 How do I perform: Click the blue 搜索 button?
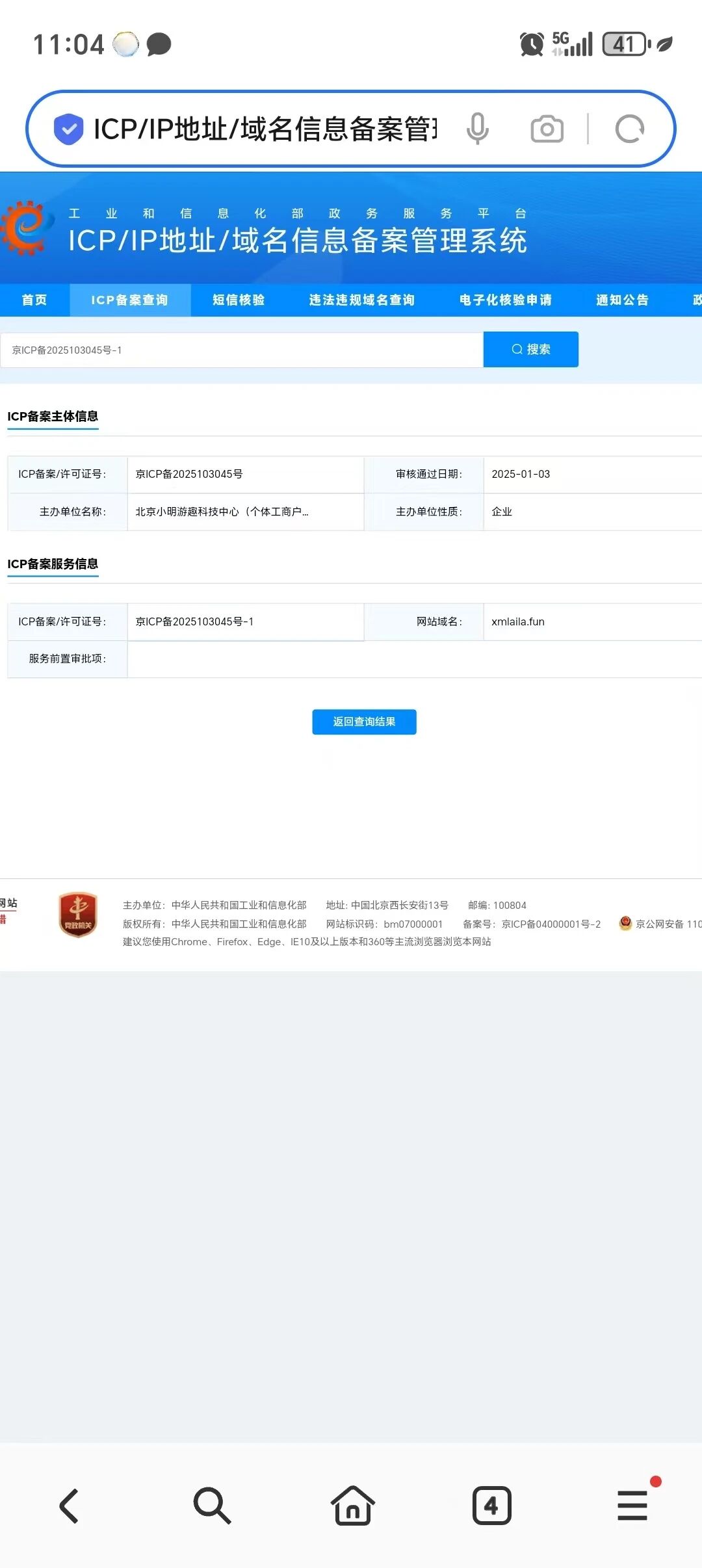click(531, 349)
